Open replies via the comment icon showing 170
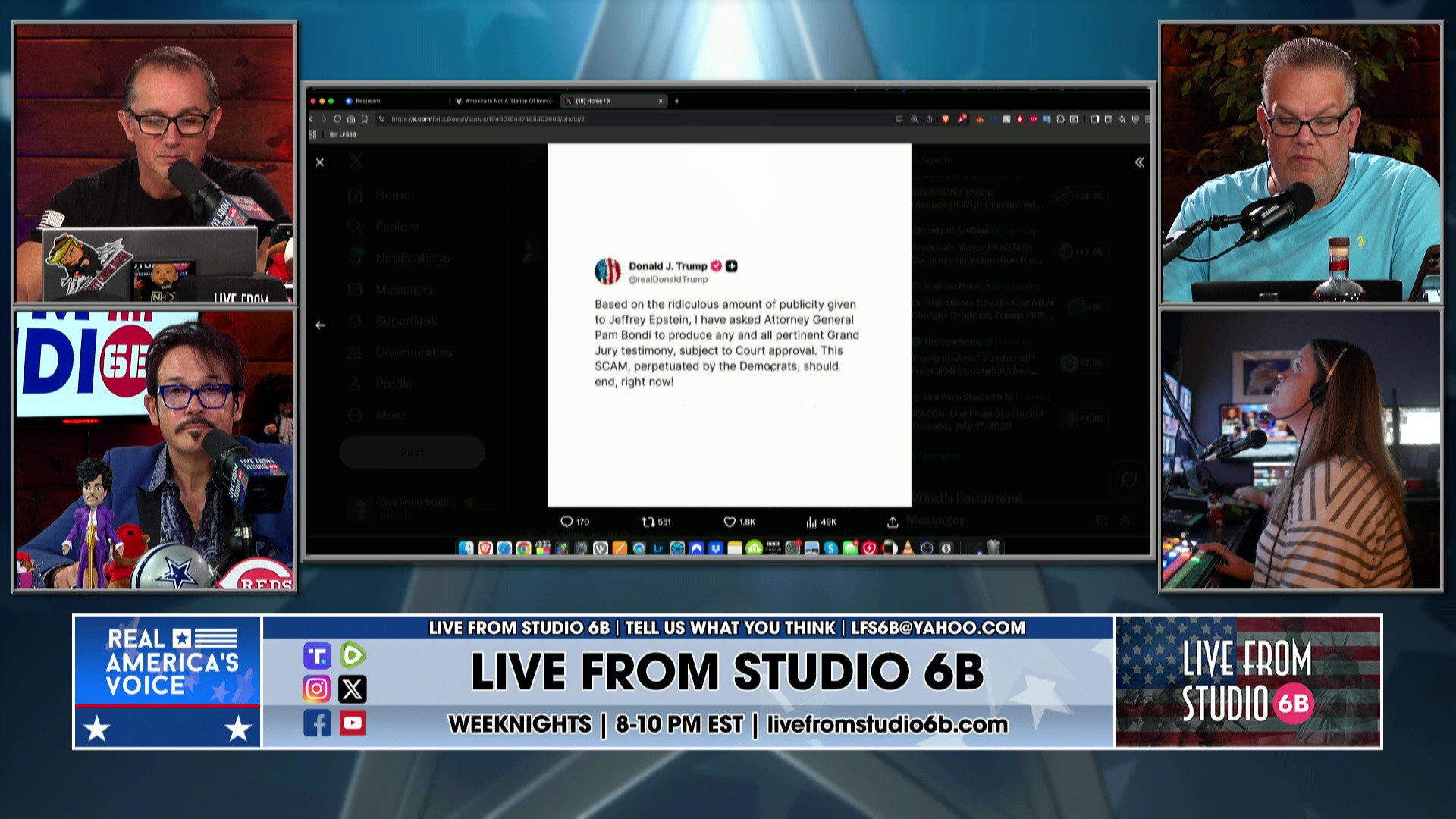Screen dimensions: 1456x819 click(575, 522)
